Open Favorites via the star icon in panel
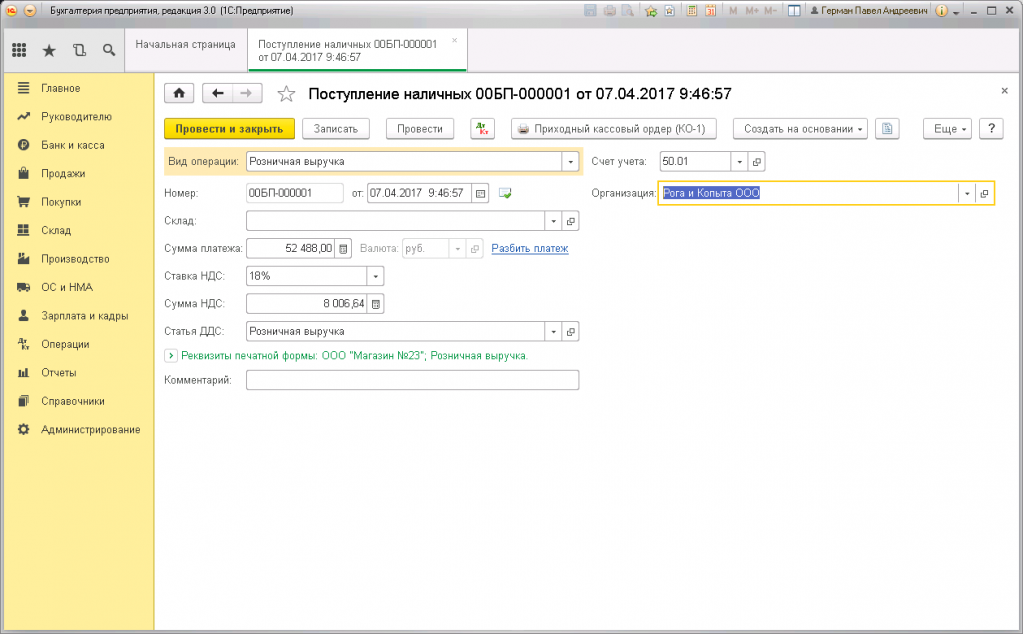This screenshot has height=634, width=1023. click(49, 50)
